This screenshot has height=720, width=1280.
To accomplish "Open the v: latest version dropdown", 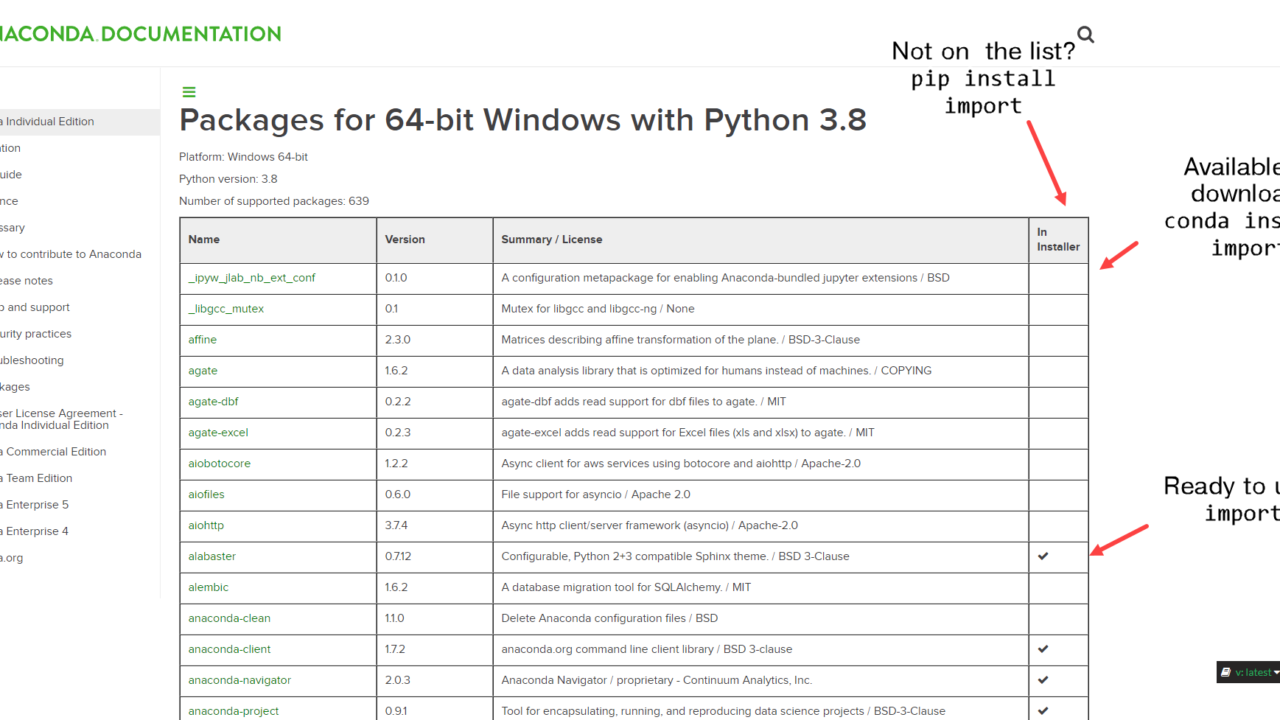I will pos(1254,672).
